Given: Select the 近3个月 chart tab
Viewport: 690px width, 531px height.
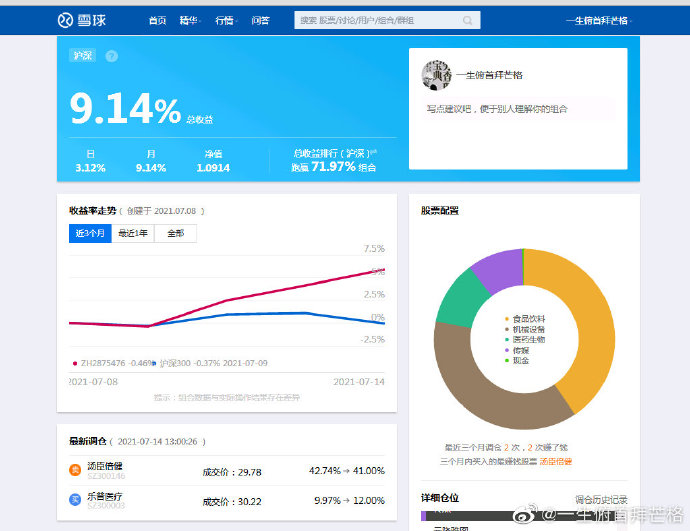Looking at the screenshot, I should [x=90, y=233].
